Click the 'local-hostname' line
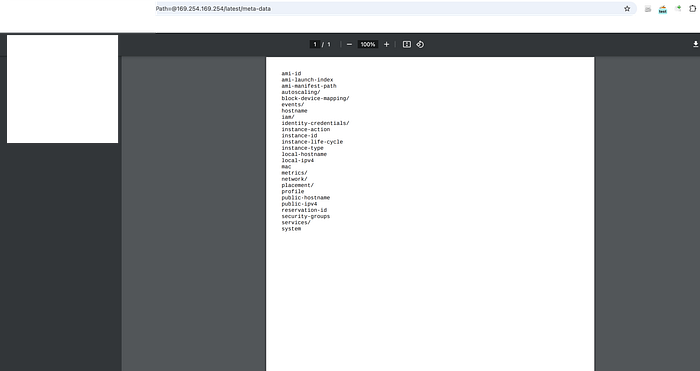This screenshot has width=700, height=371. (x=304, y=154)
